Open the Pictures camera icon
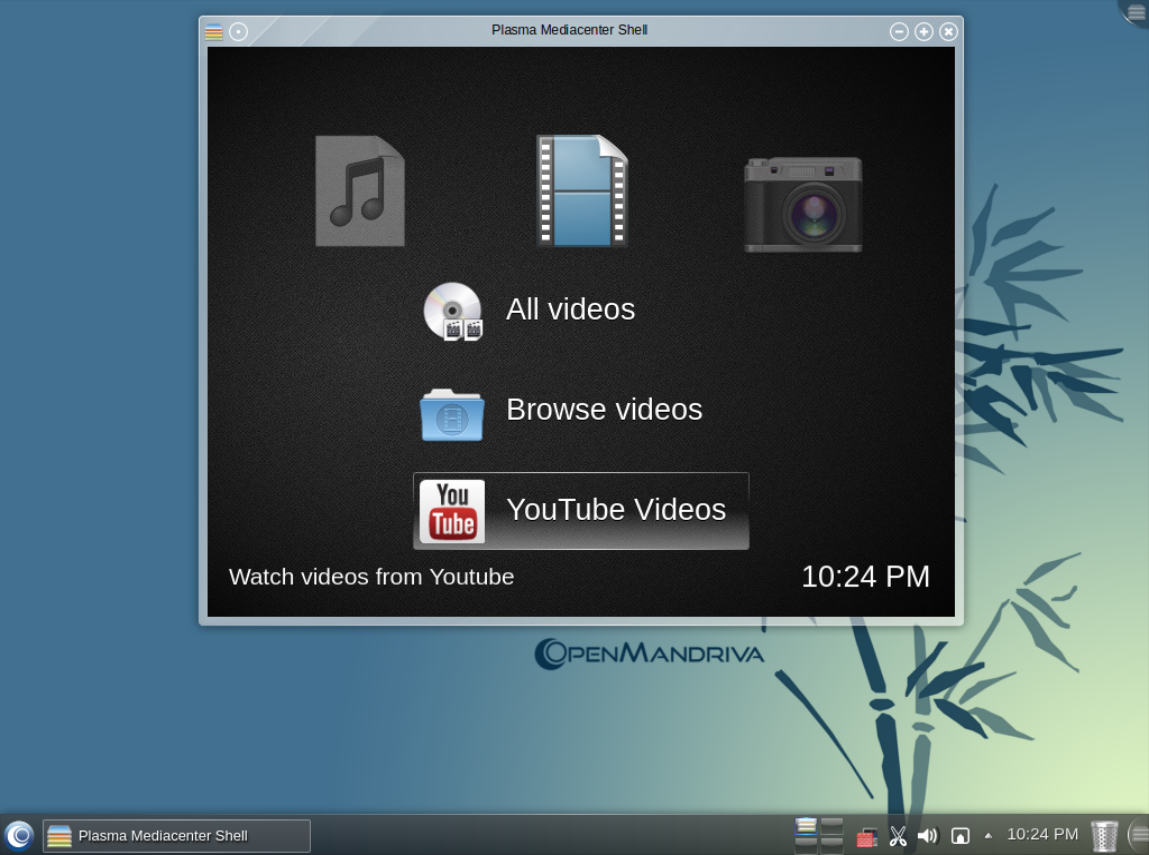 click(802, 204)
